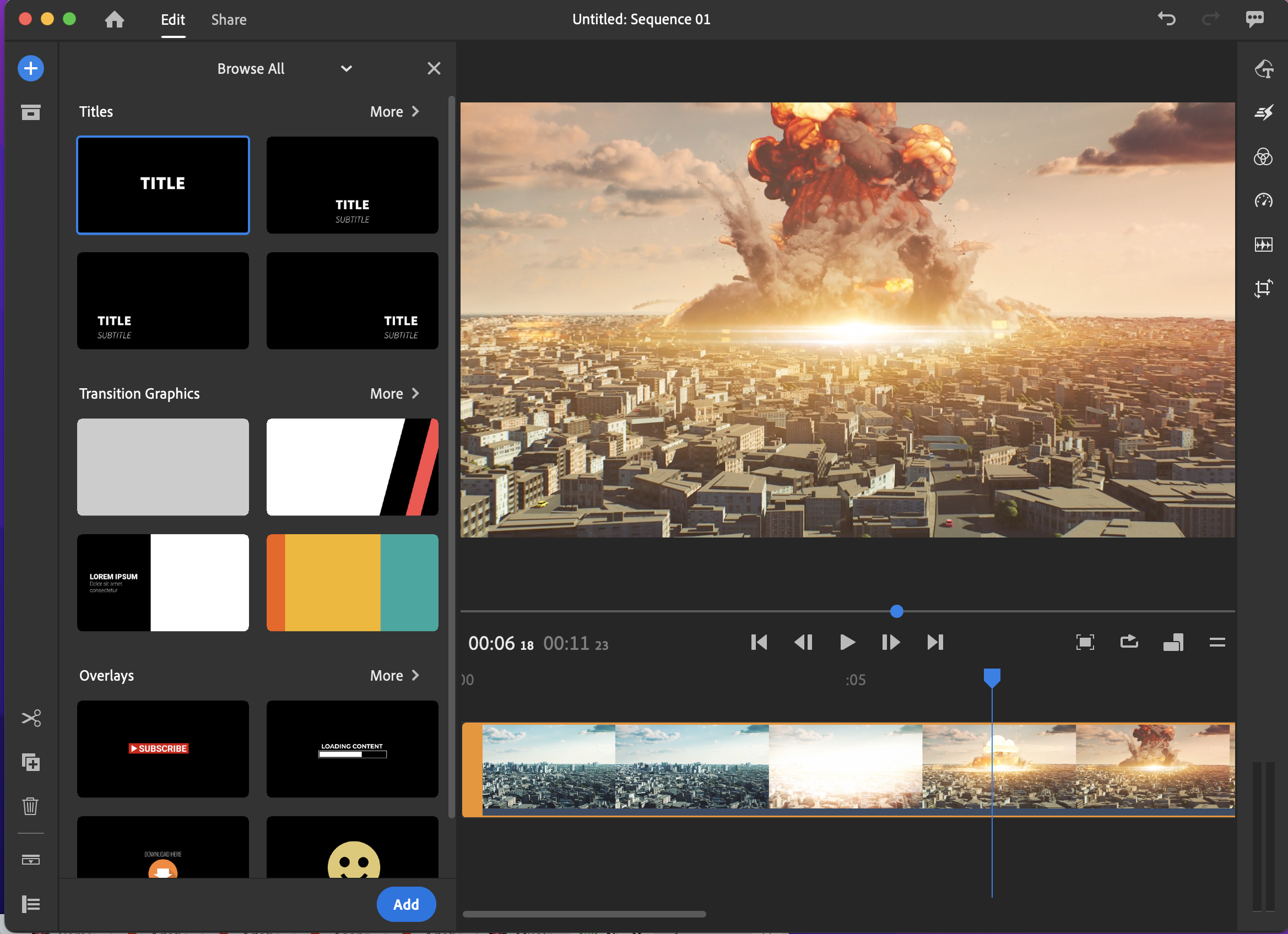Click the blue plus add media icon

[31, 69]
